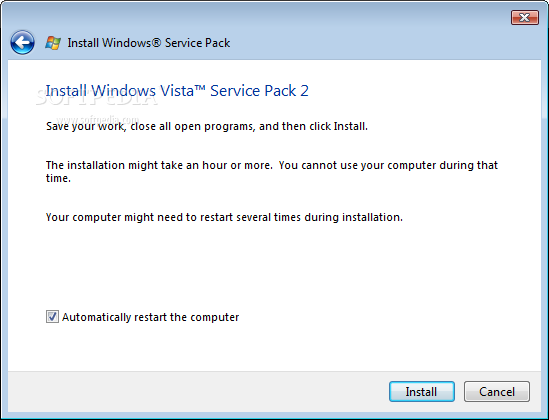Start installation with the Install button
This screenshot has height=420, width=549.
pyautogui.click(x=422, y=391)
